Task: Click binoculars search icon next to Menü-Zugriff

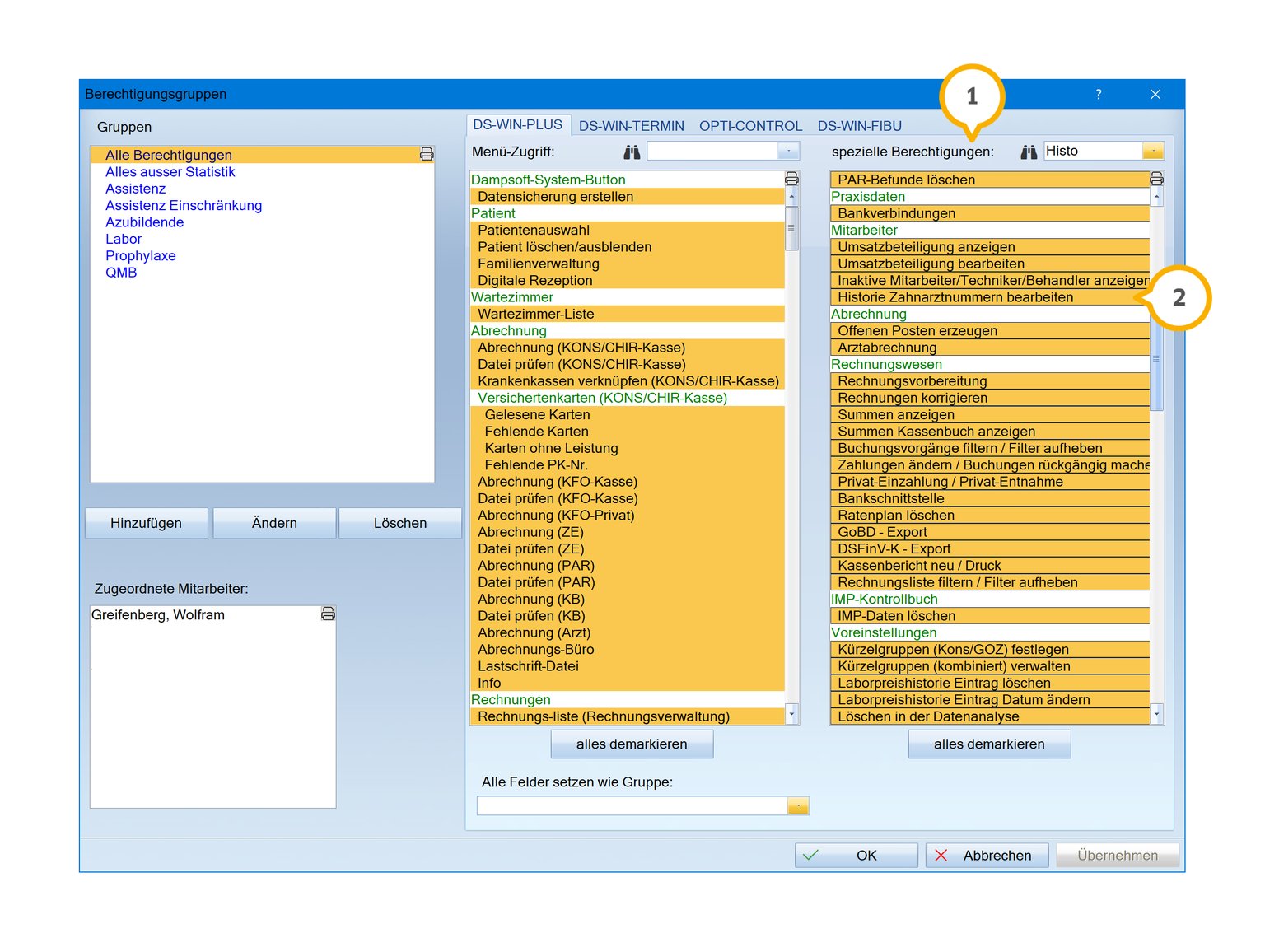Action: click(632, 152)
